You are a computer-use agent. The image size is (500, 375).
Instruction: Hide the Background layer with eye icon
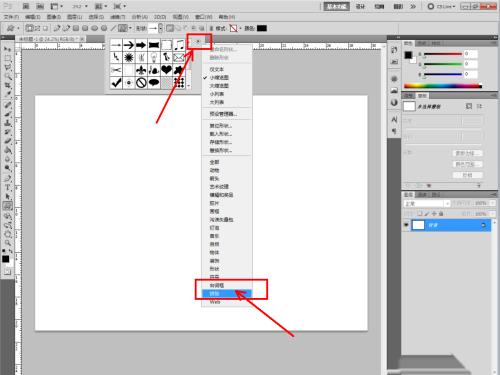click(x=406, y=225)
